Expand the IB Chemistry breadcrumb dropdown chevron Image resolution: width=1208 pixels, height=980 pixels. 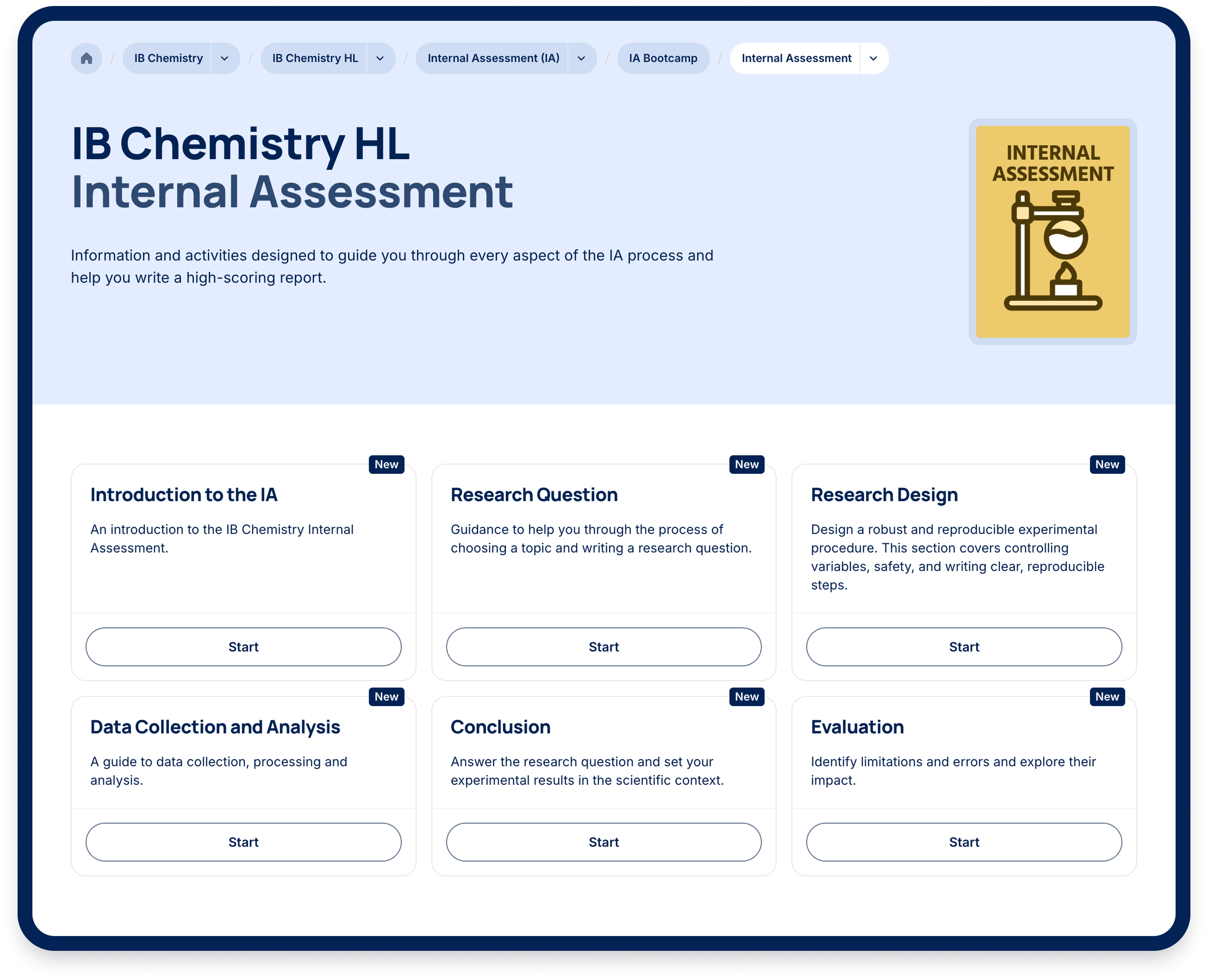click(x=225, y=58)
